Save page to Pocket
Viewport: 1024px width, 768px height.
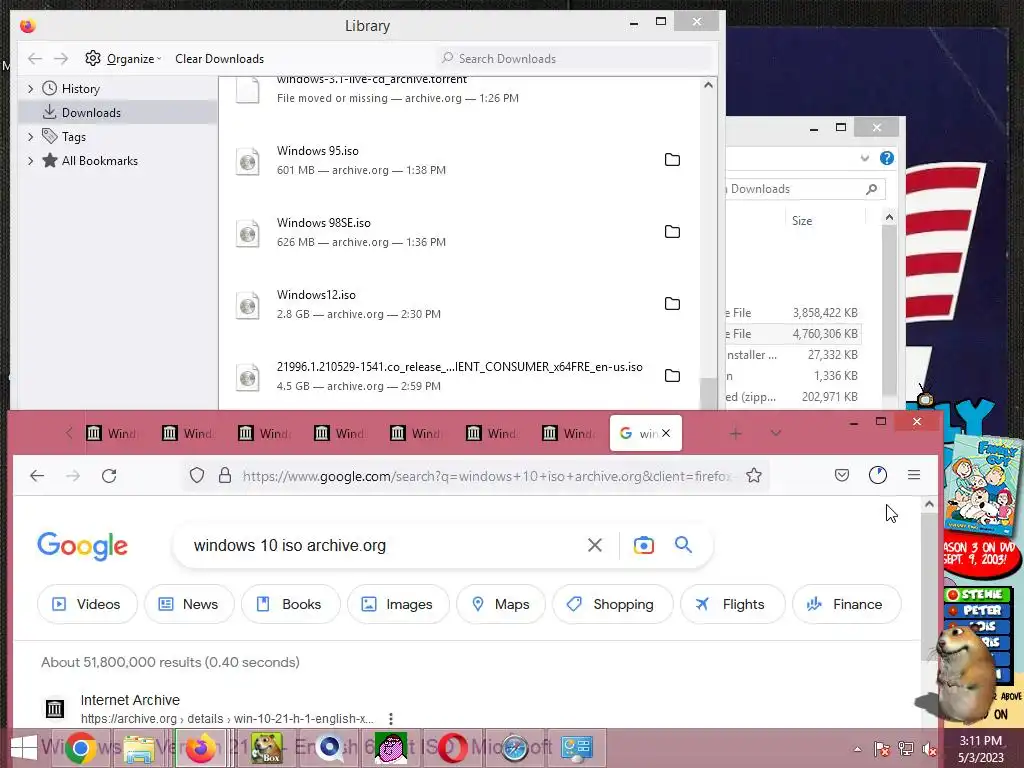coord(842,475)
